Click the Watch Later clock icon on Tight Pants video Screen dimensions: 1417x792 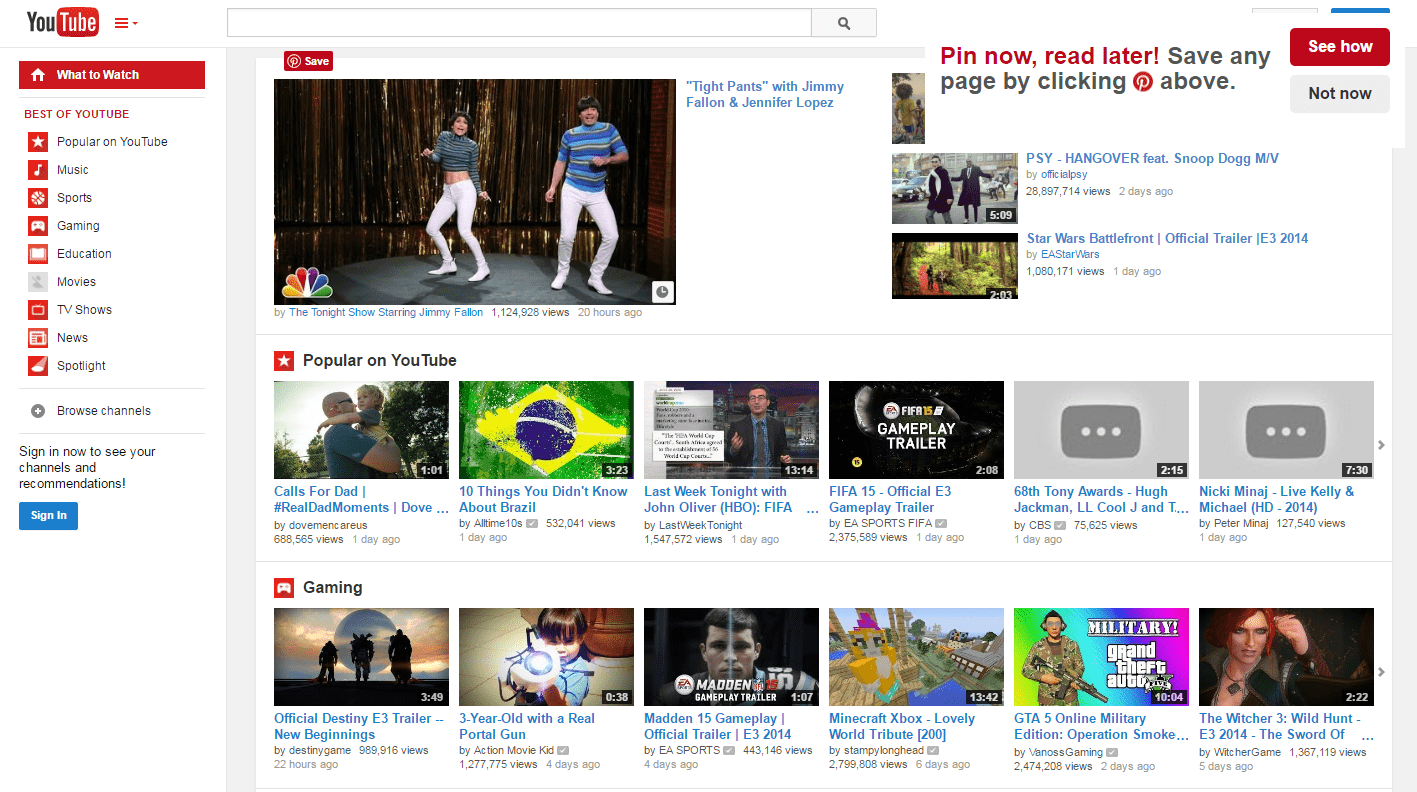(662, 291)
